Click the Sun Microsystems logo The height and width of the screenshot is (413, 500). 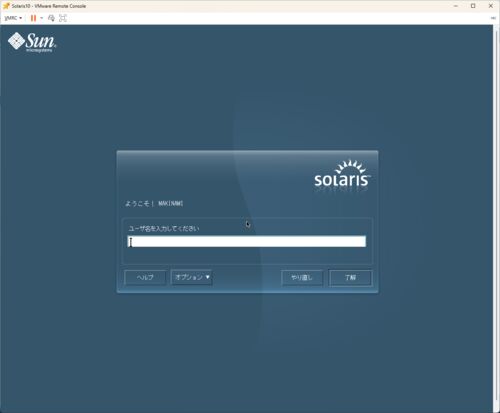pos(32,42)
